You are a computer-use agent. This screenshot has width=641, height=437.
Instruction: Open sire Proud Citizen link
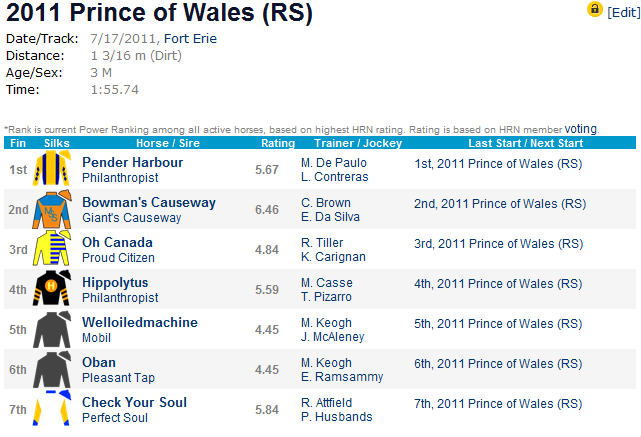pos(119,258)
